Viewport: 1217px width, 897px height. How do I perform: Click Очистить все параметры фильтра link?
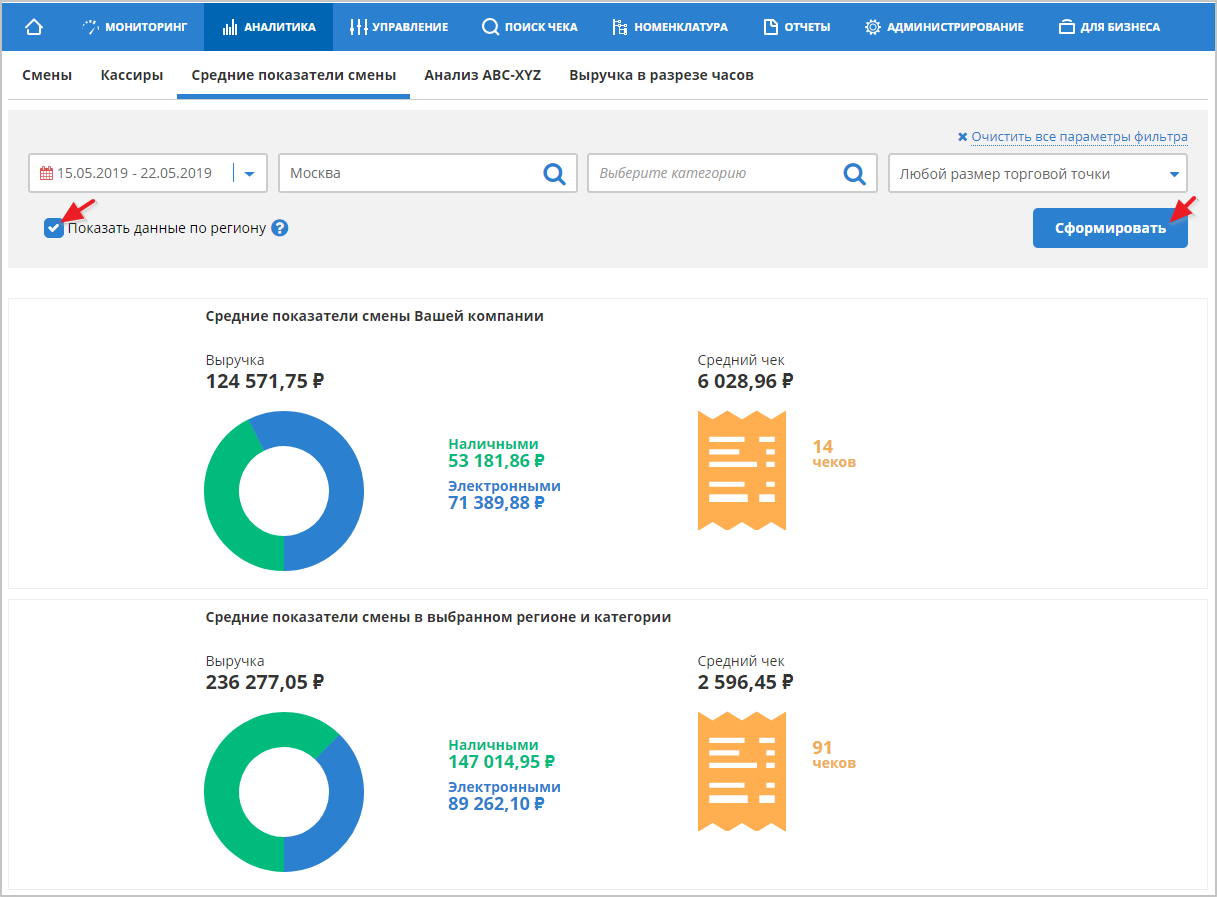tap(1072, 137)
